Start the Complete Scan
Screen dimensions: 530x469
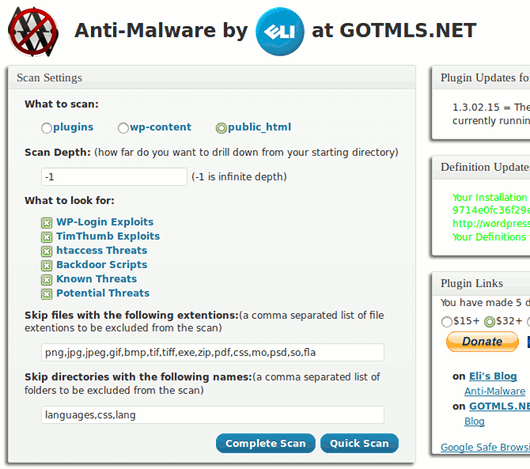pyautogui.click(x=266, y=443)
